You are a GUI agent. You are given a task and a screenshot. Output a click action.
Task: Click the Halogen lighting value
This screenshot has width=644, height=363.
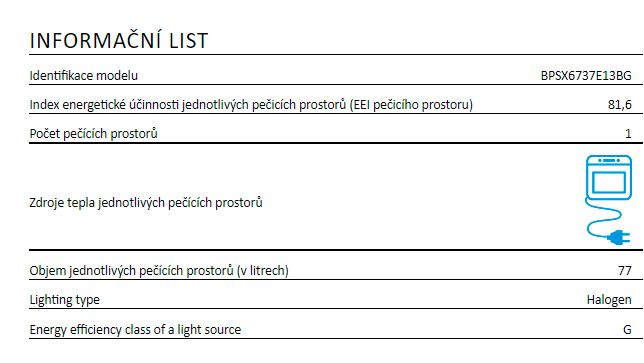click(609, 300)
